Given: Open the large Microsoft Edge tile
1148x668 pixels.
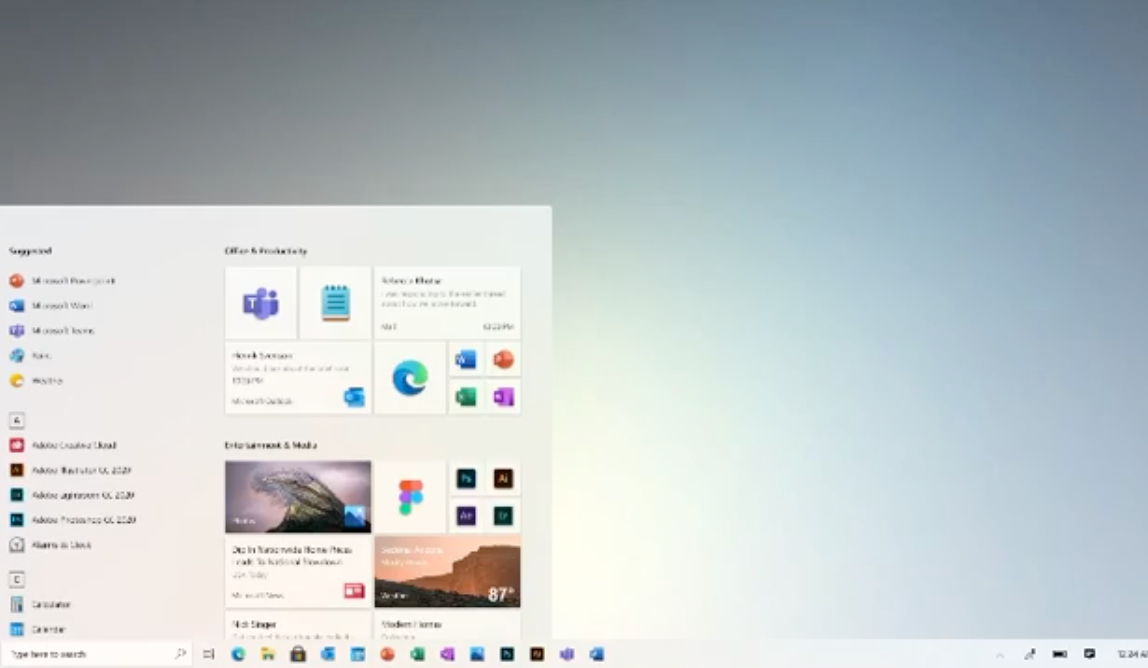Looking at the screenshot, I should tap(410, 378).
